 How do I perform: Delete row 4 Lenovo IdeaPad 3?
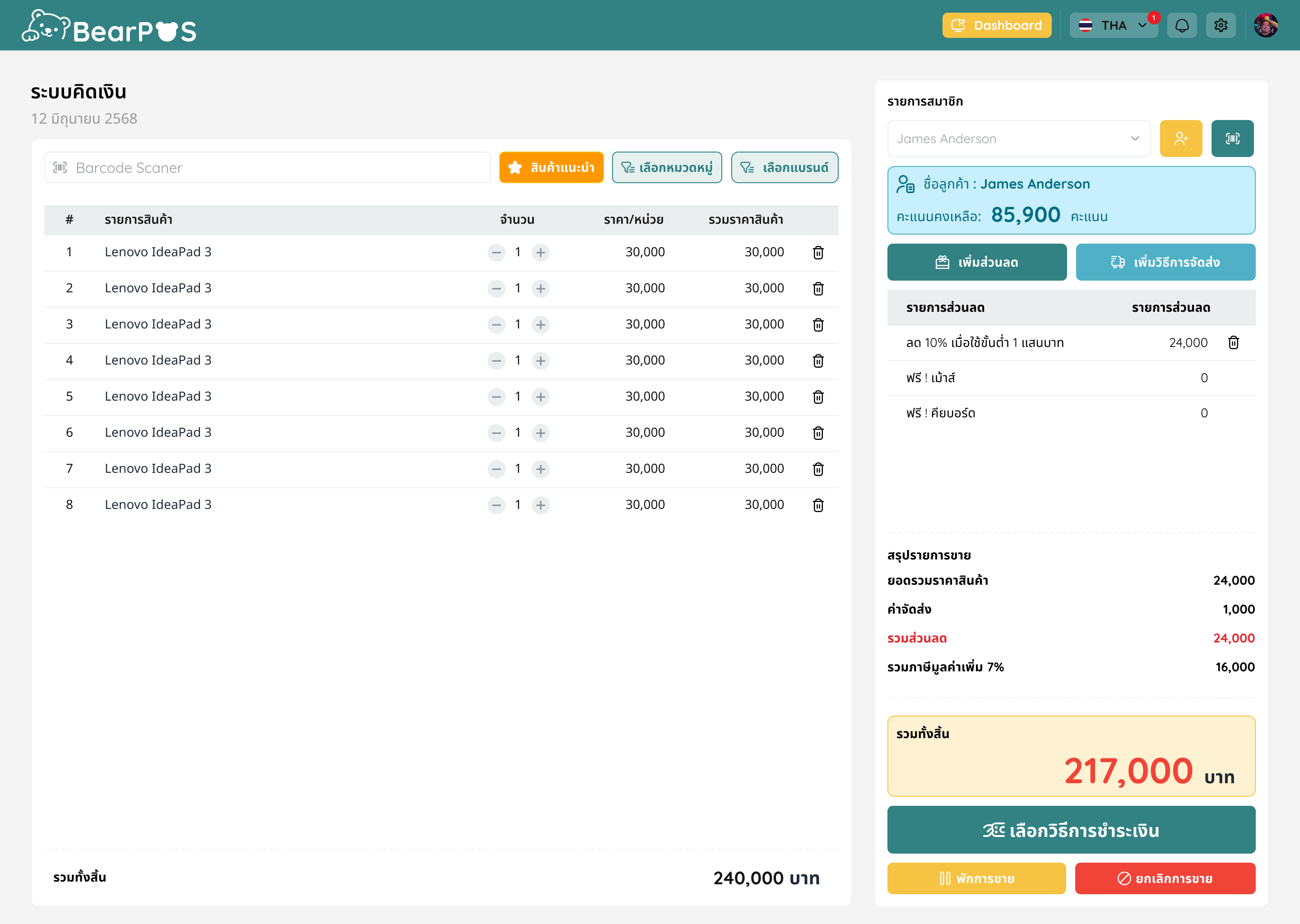[818, 361]
